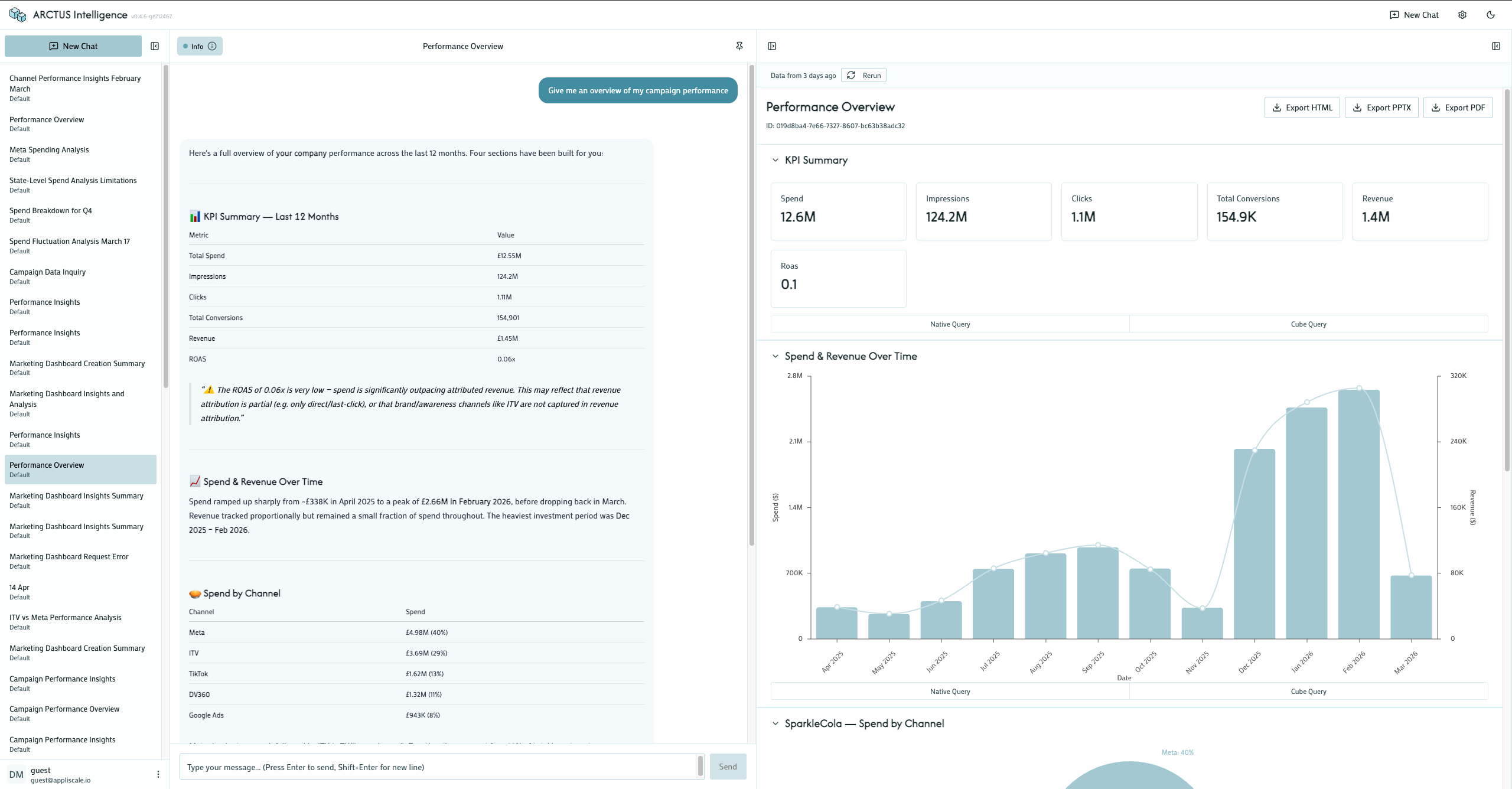Click the Sep 2025 spend bar

tap(1098, 593)
